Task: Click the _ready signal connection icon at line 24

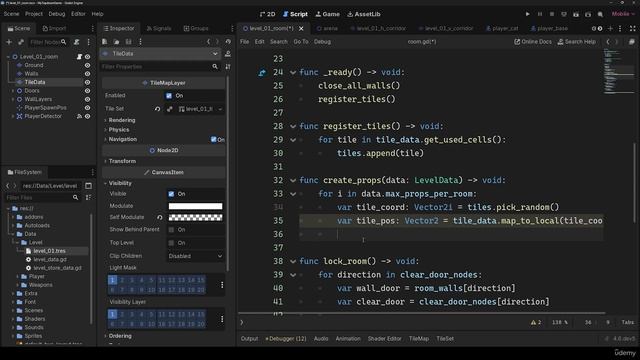Action: [262, 73]
